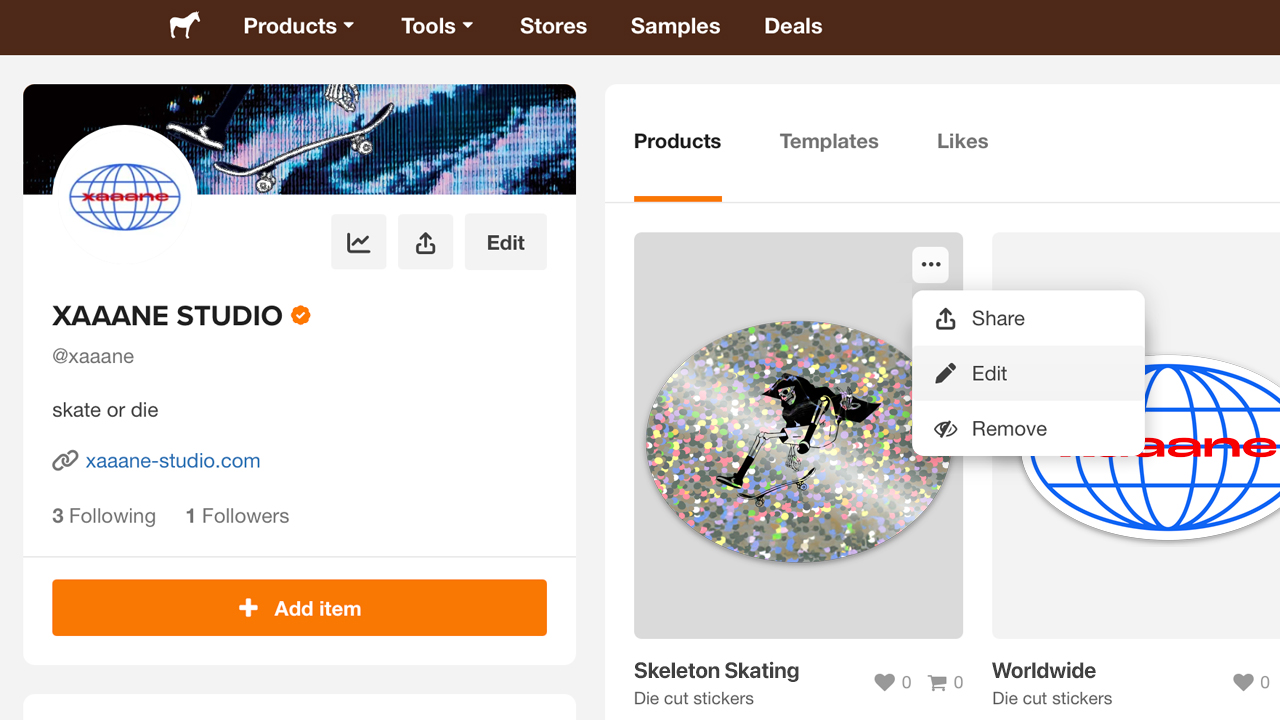Switch to the Likes tab
The width and height of the screenshot is (1280, 720).
pyautogui.click(x=962, y=141)
